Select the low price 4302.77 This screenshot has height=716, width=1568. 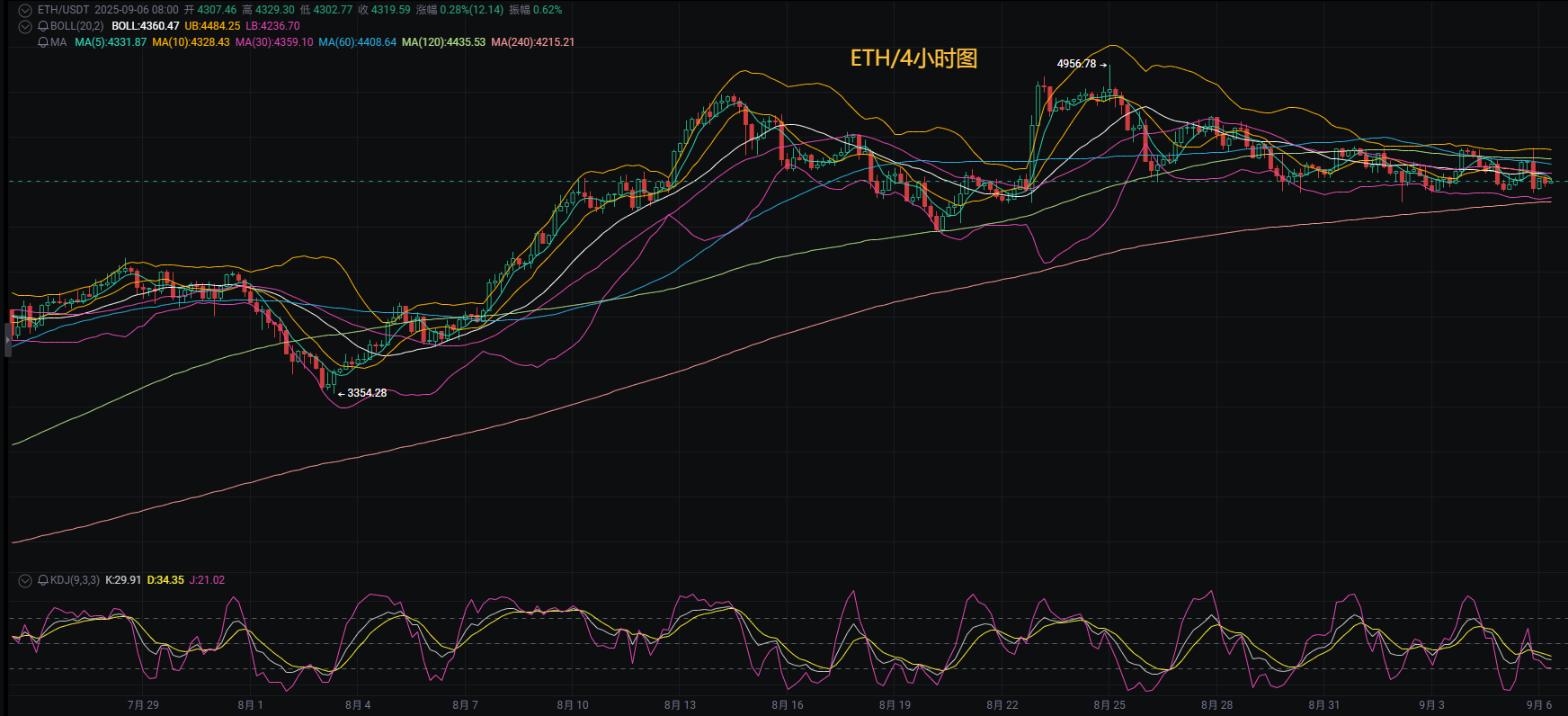pos(333,10)
